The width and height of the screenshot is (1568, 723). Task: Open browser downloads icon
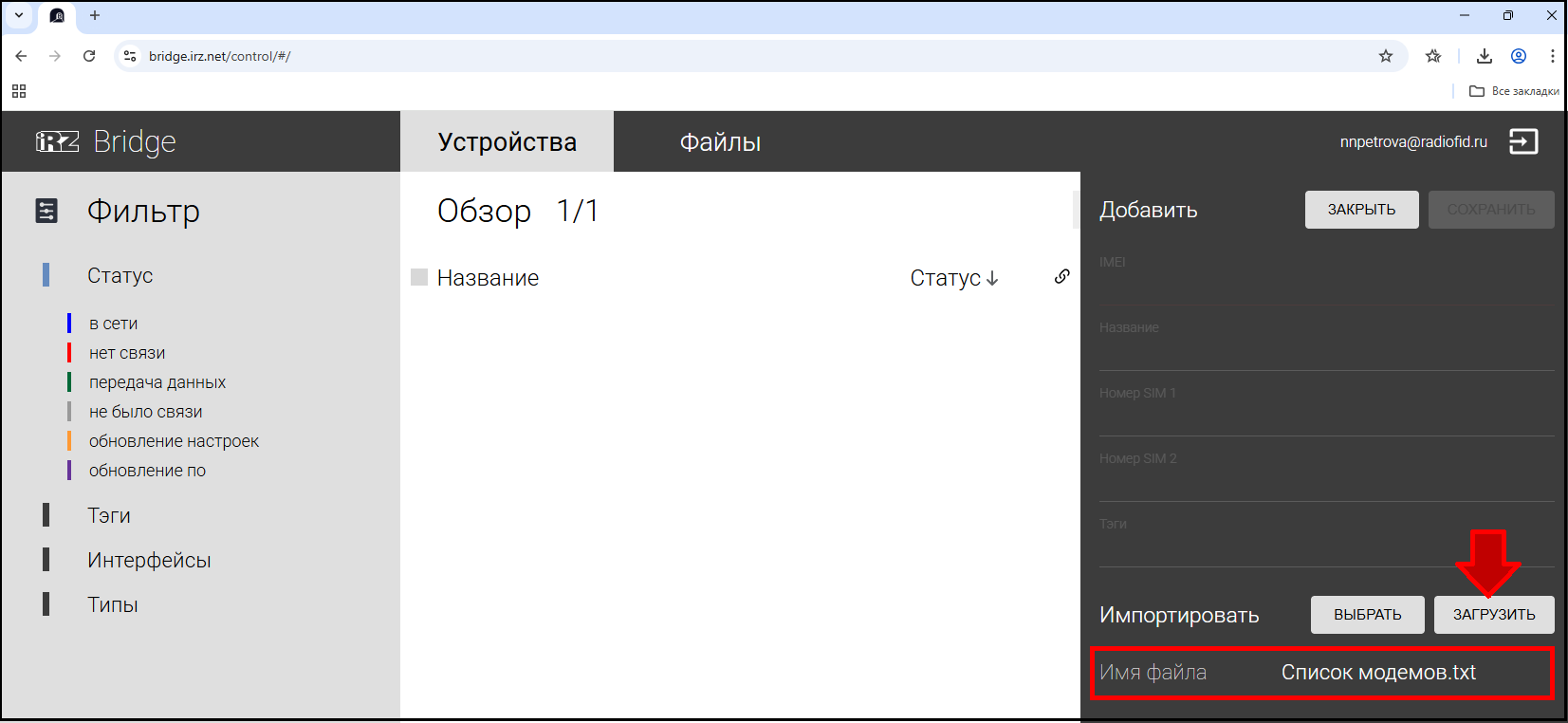pyautogui.click(x=1484, y=56)
